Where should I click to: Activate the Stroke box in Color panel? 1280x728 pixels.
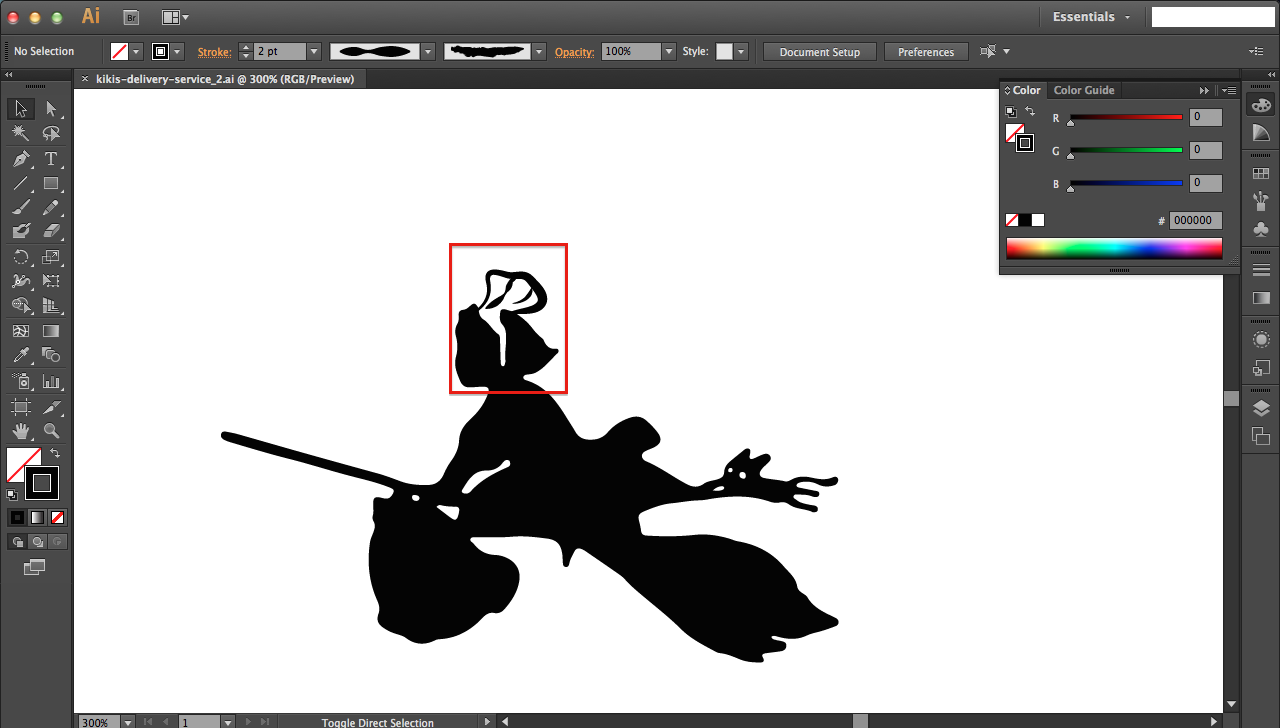tap(1025, 143)
